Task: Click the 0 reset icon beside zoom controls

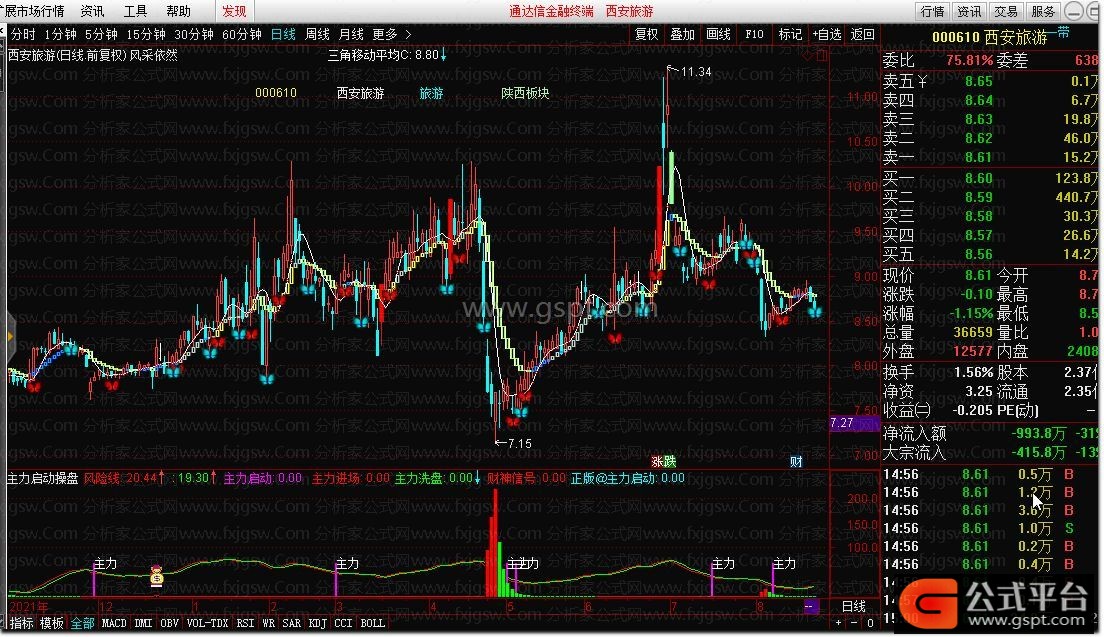Action: (x=870, y=623)
